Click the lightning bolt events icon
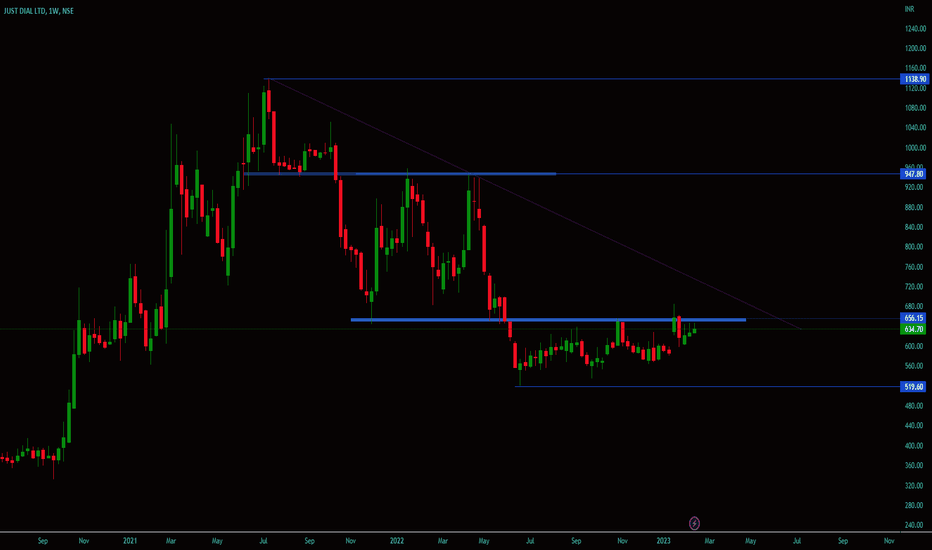Viewport: 932px width, 550px height. coord(694,523)
